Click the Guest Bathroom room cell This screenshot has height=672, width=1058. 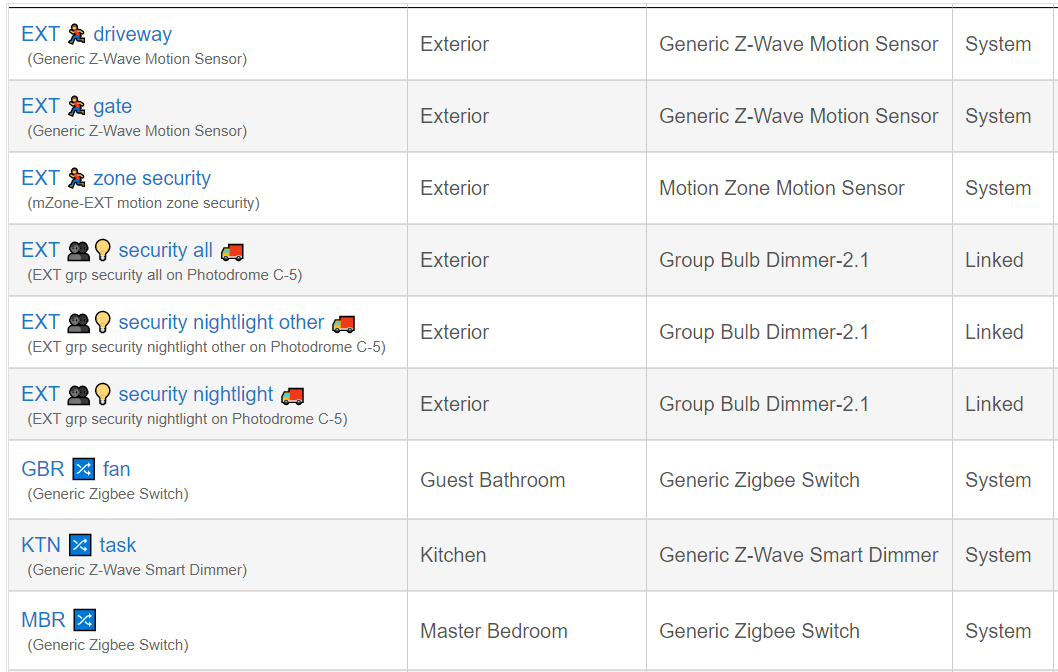[493, 480]
